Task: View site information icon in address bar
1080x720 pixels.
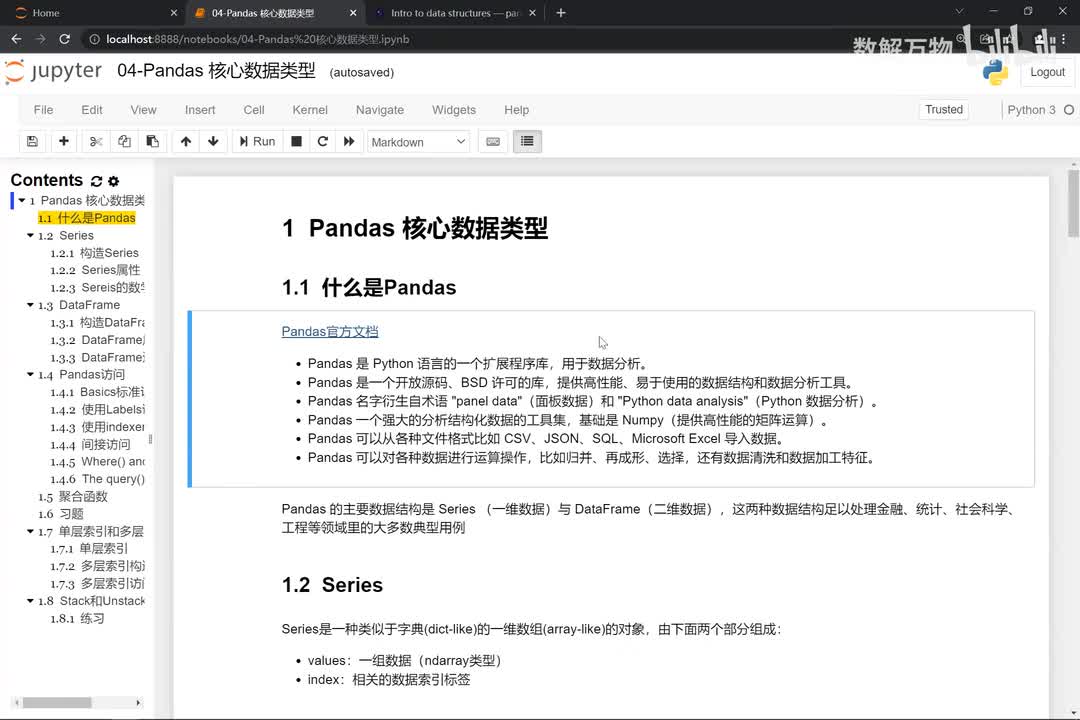Action: point(94,39)
